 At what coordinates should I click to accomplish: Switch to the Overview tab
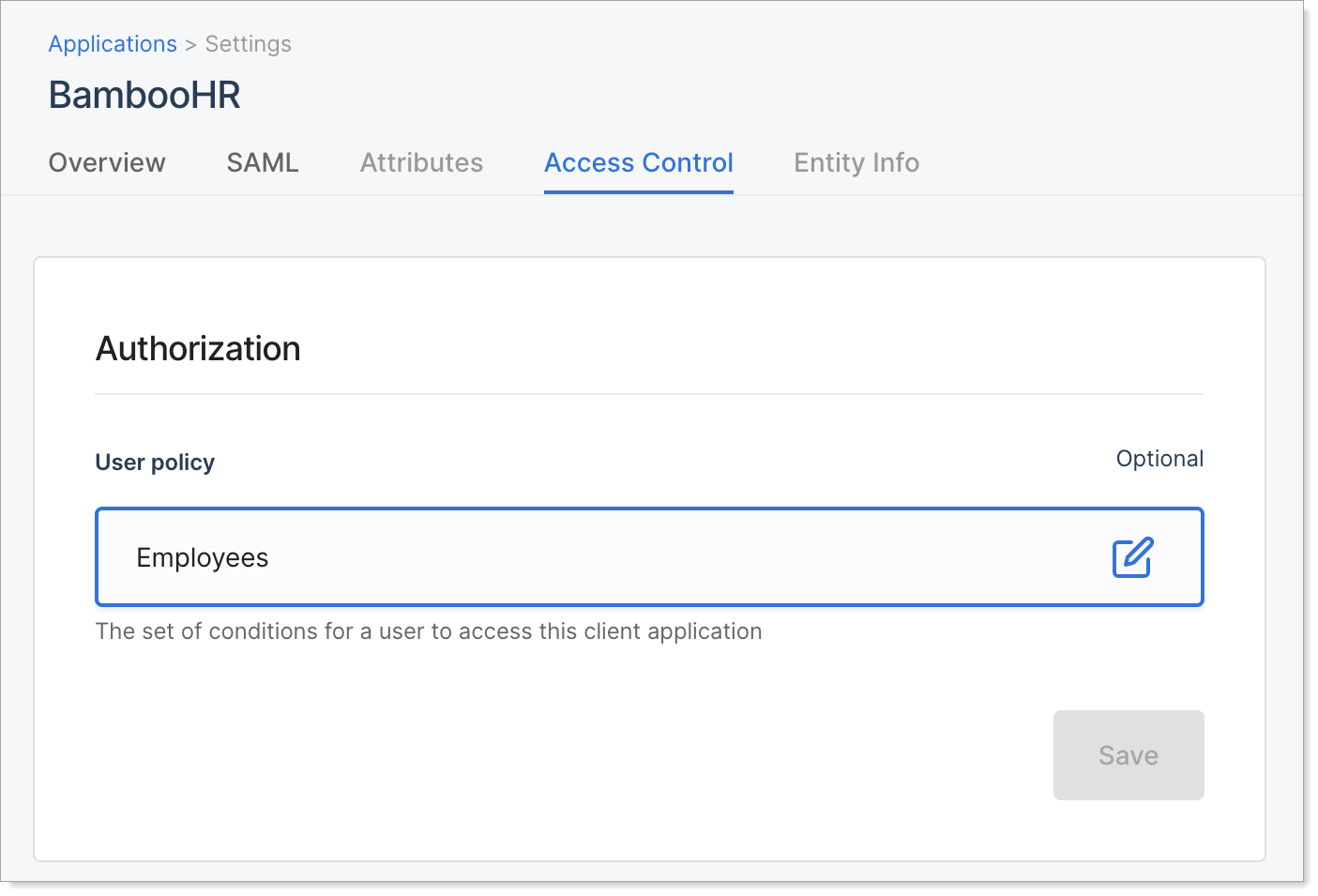107,162
